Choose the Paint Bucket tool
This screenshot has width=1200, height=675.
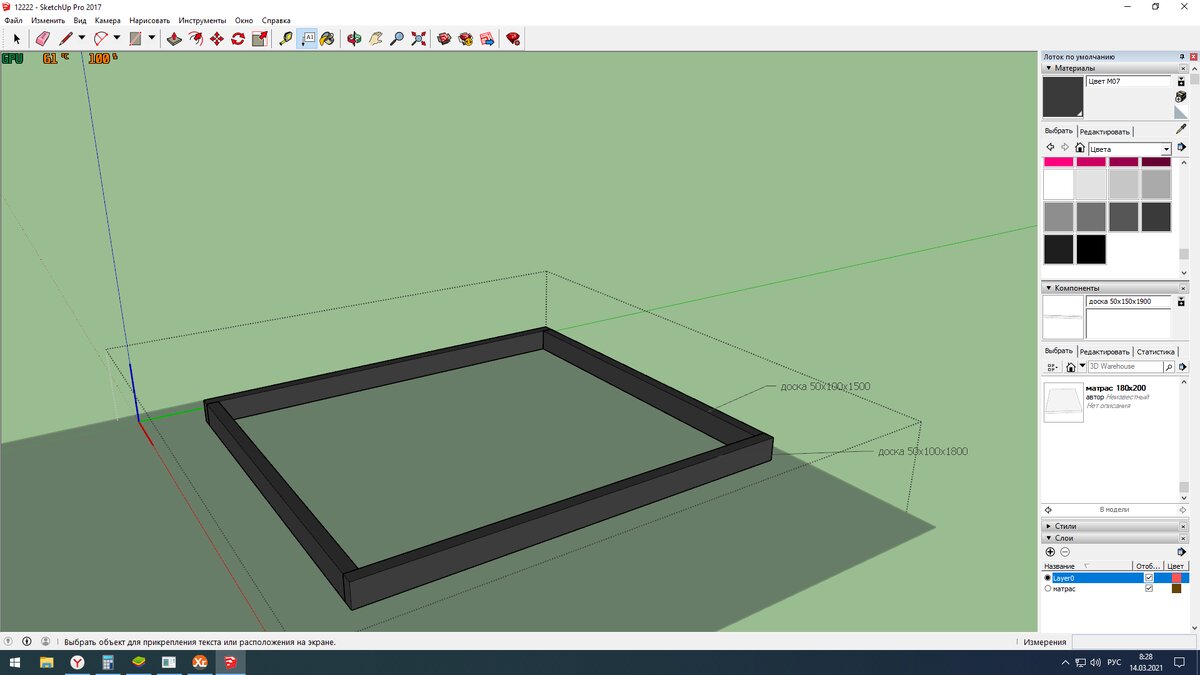(327, 39)
